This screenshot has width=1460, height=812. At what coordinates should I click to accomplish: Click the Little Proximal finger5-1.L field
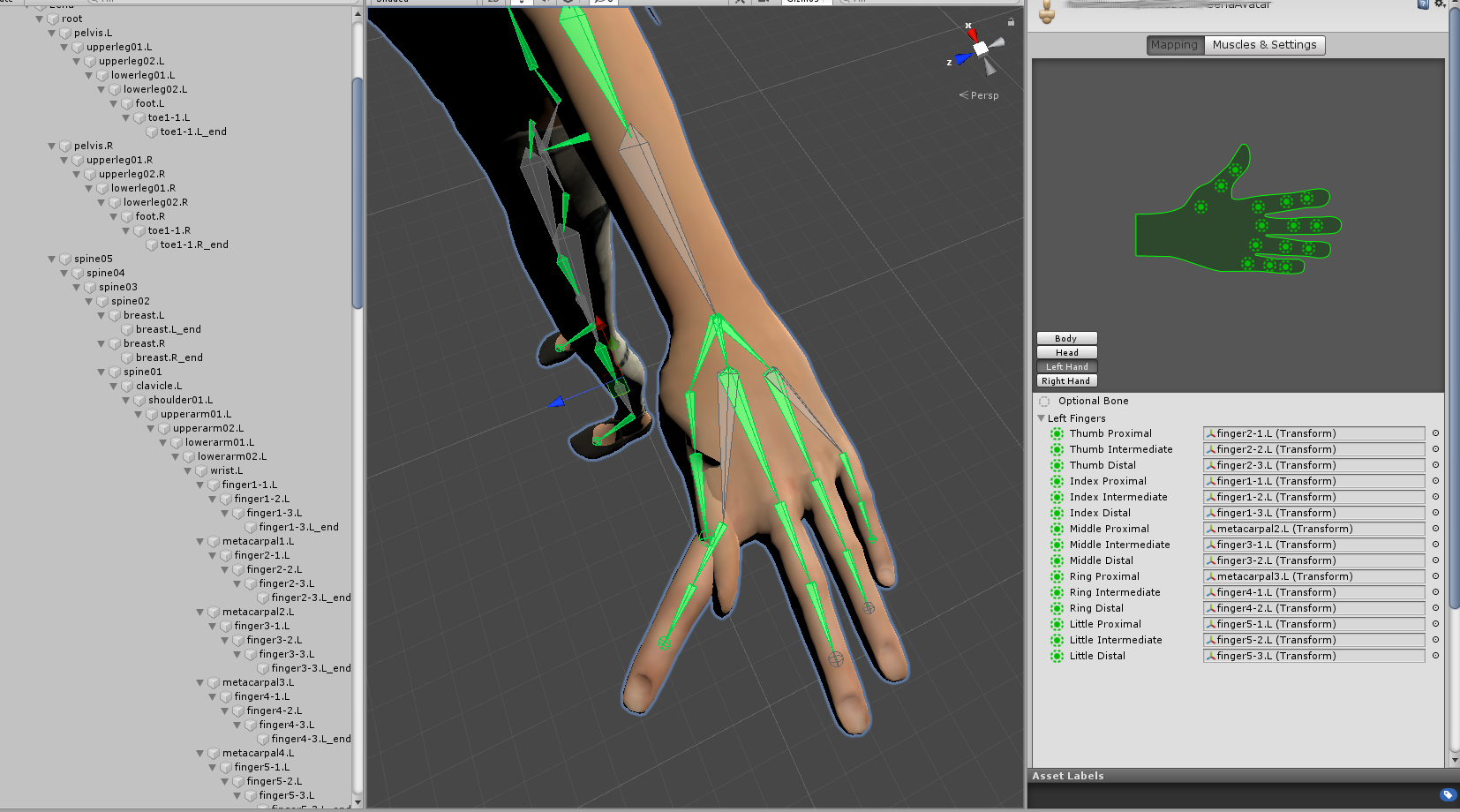[x=1313, y=624]
